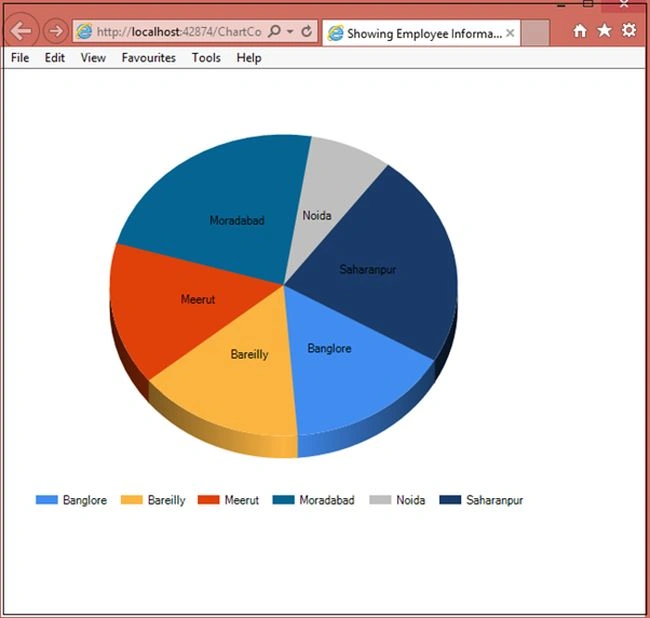Open the Favourites menu

tap(149, 58)
